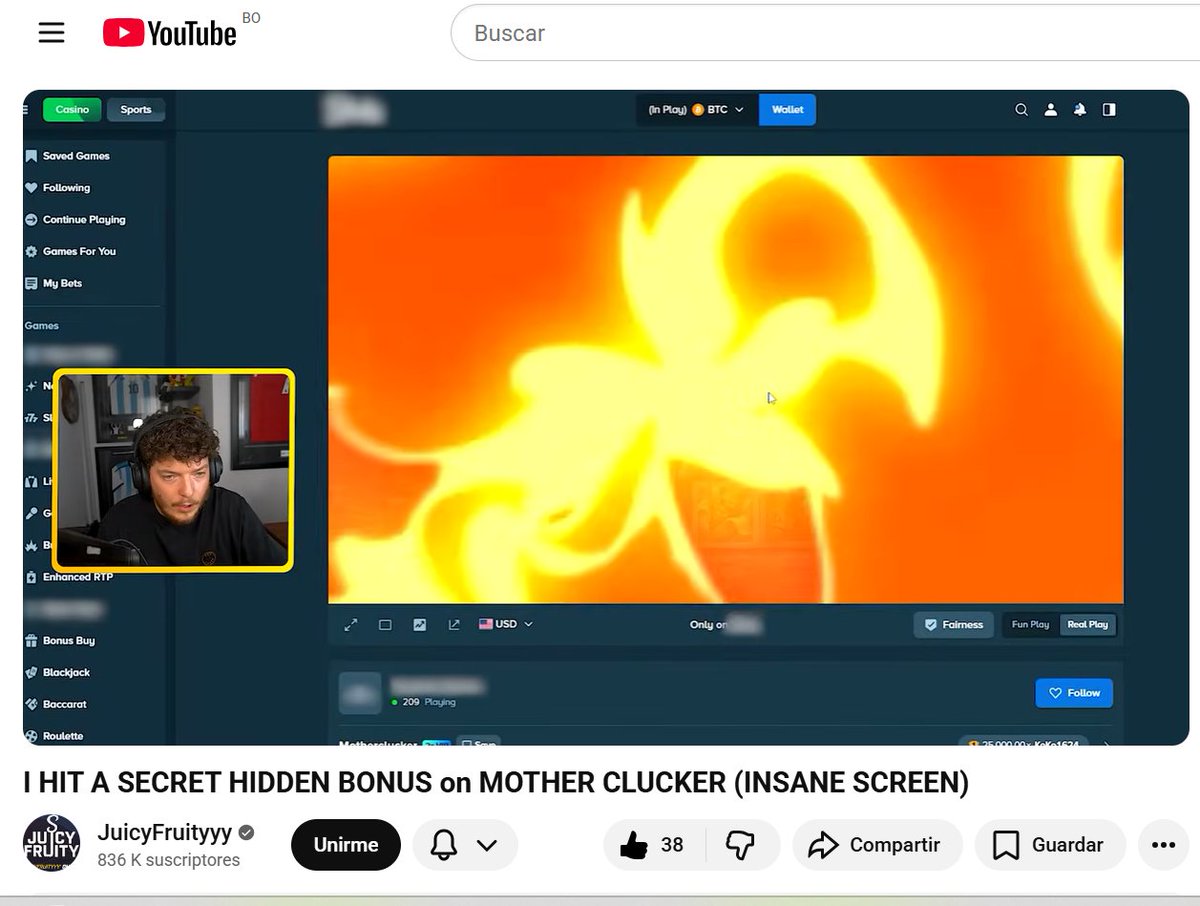Open the live stats chart icon
The image size is (1200, 906).
point(420,625)
